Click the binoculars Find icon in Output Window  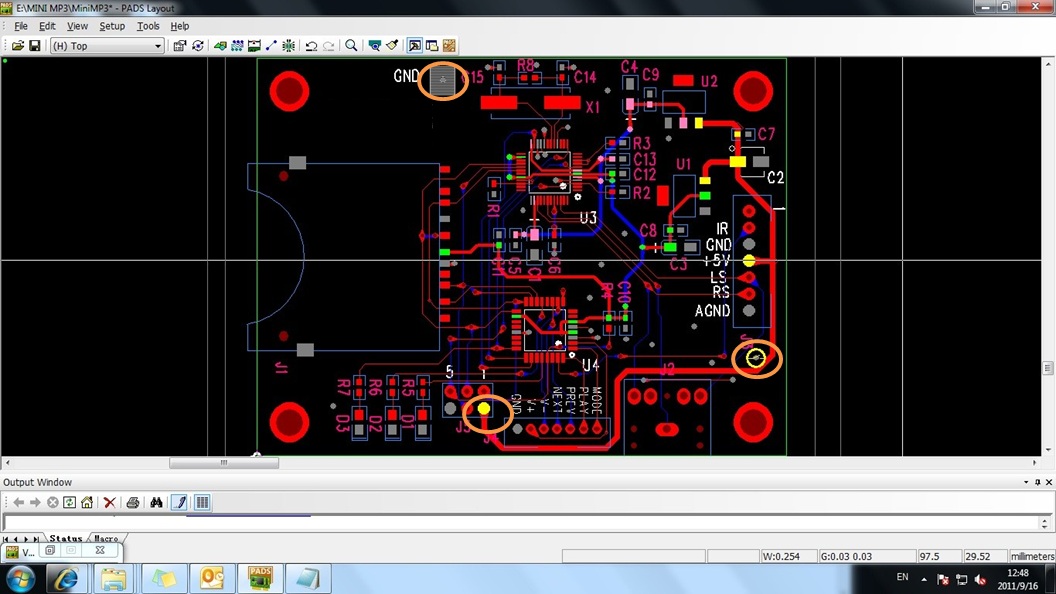click(x=156, y=503)
